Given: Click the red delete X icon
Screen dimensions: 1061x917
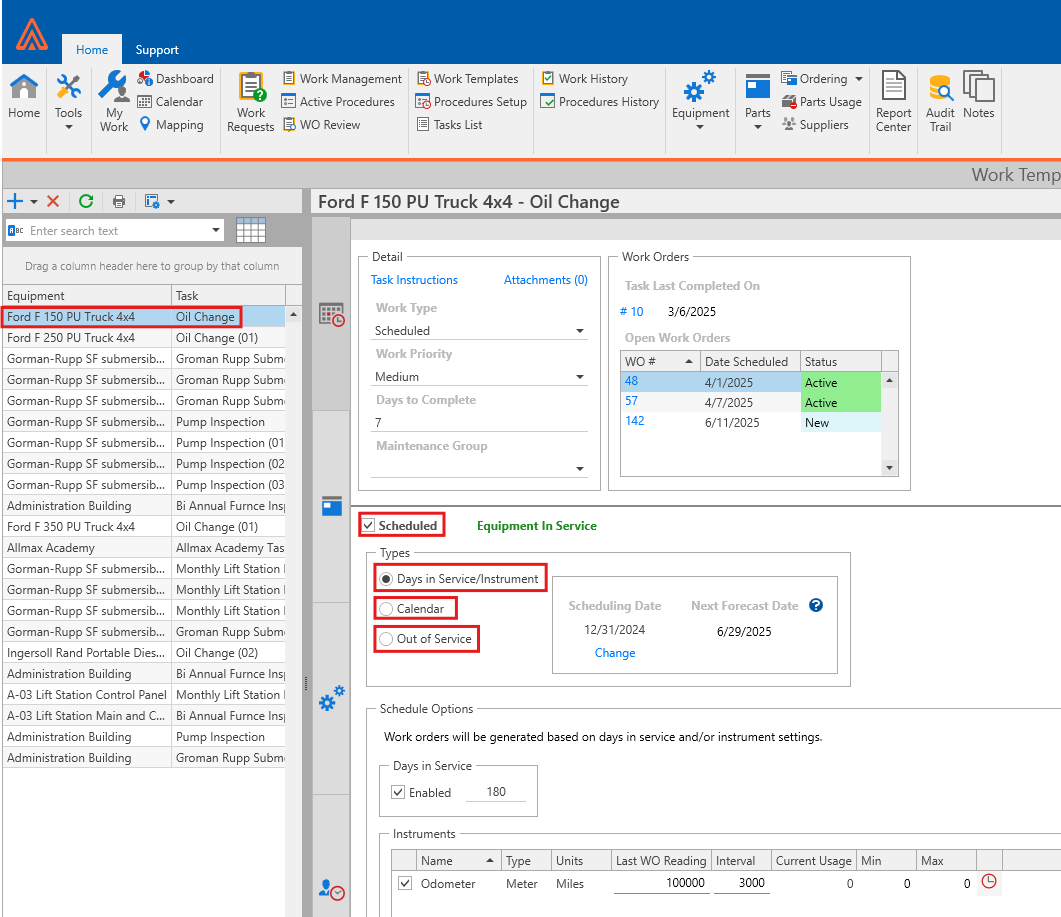Looking at the screenshot, I should [x=53, y=201].
